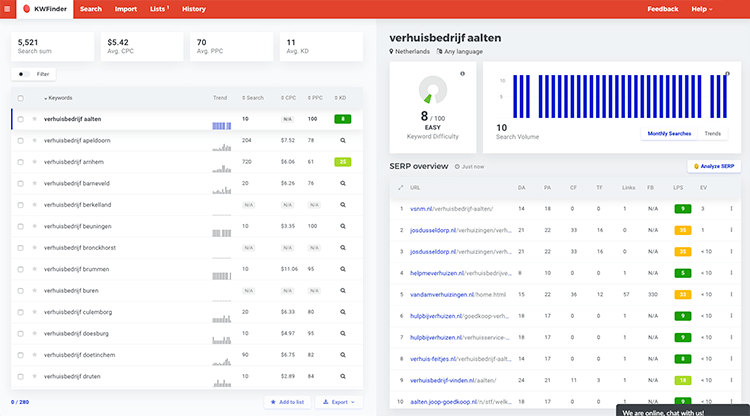
Task: Click magnifier icon for verhuisbedrijf druten row
Action: coord(342,375)
